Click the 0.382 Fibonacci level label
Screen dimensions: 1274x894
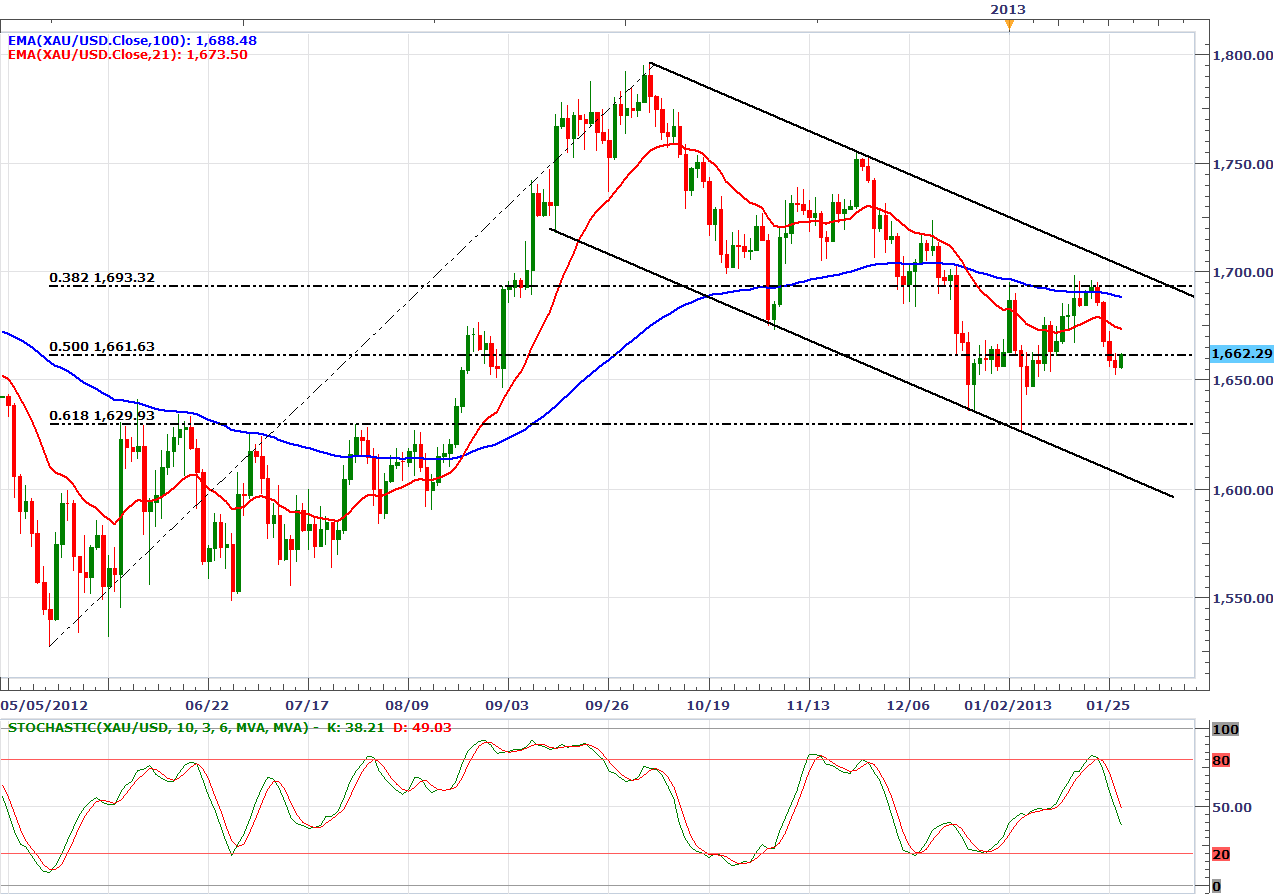[102, 277]
